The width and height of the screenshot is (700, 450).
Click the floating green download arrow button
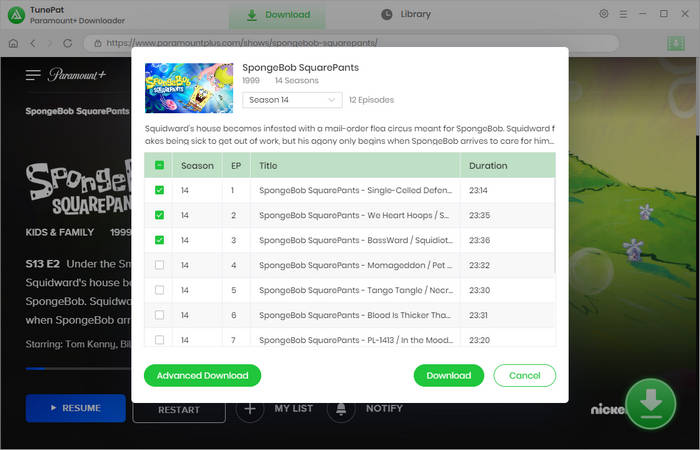pyautogui.click(x=651, y=404)
